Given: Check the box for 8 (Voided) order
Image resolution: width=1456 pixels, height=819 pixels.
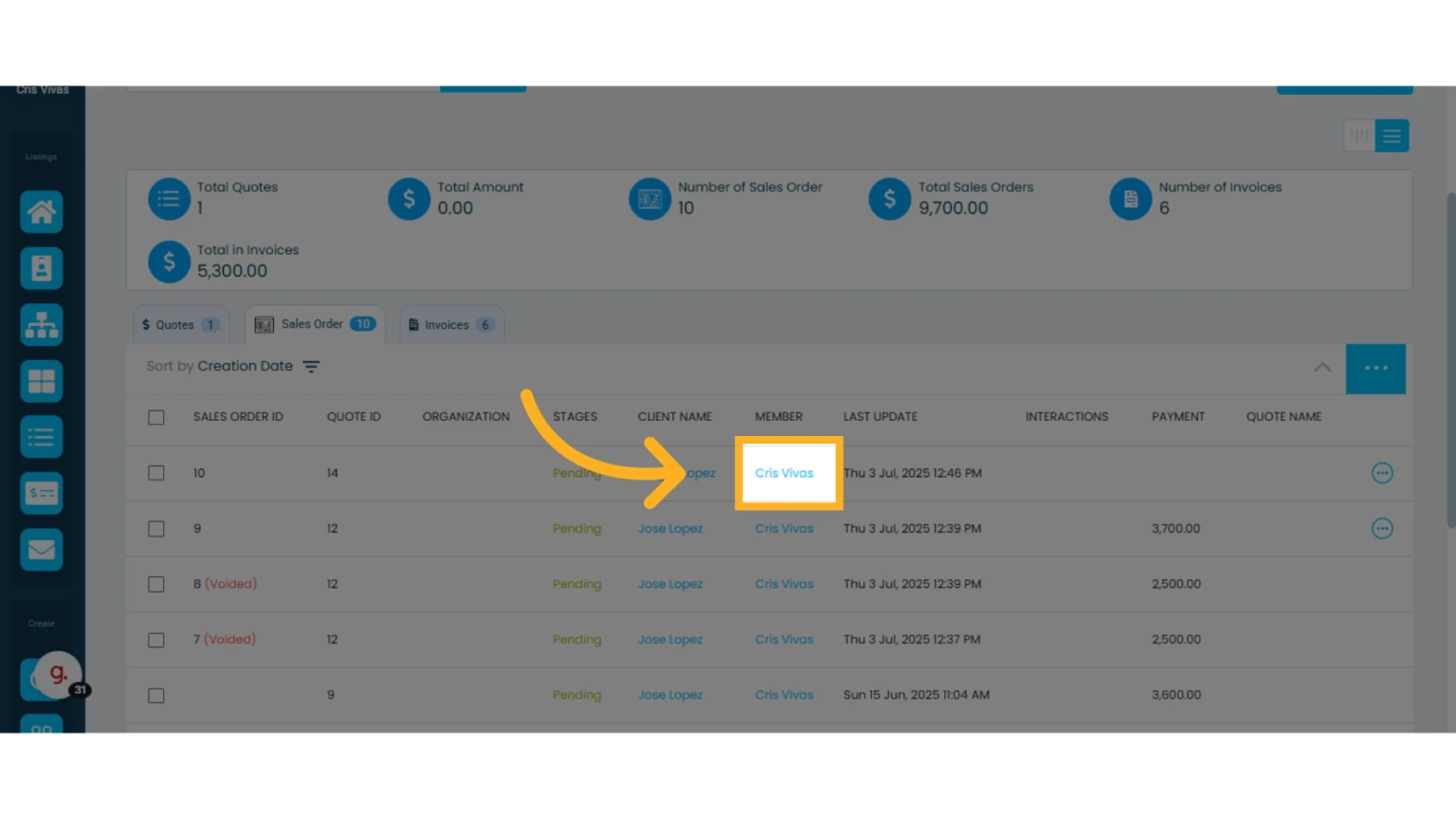Looking at the screenshot, I should tap(156, 584).
